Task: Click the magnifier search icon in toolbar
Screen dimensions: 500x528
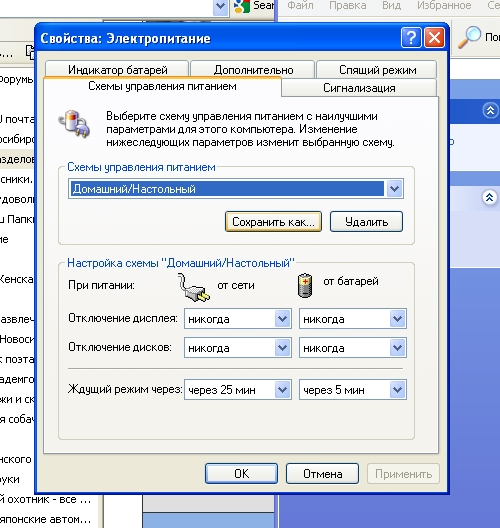Action: [469, 36]
